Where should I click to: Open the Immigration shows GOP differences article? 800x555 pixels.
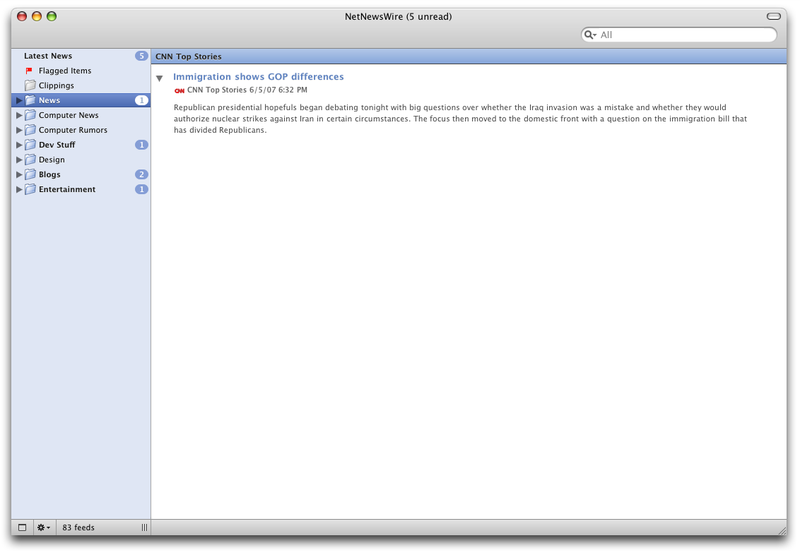[258, 77]
